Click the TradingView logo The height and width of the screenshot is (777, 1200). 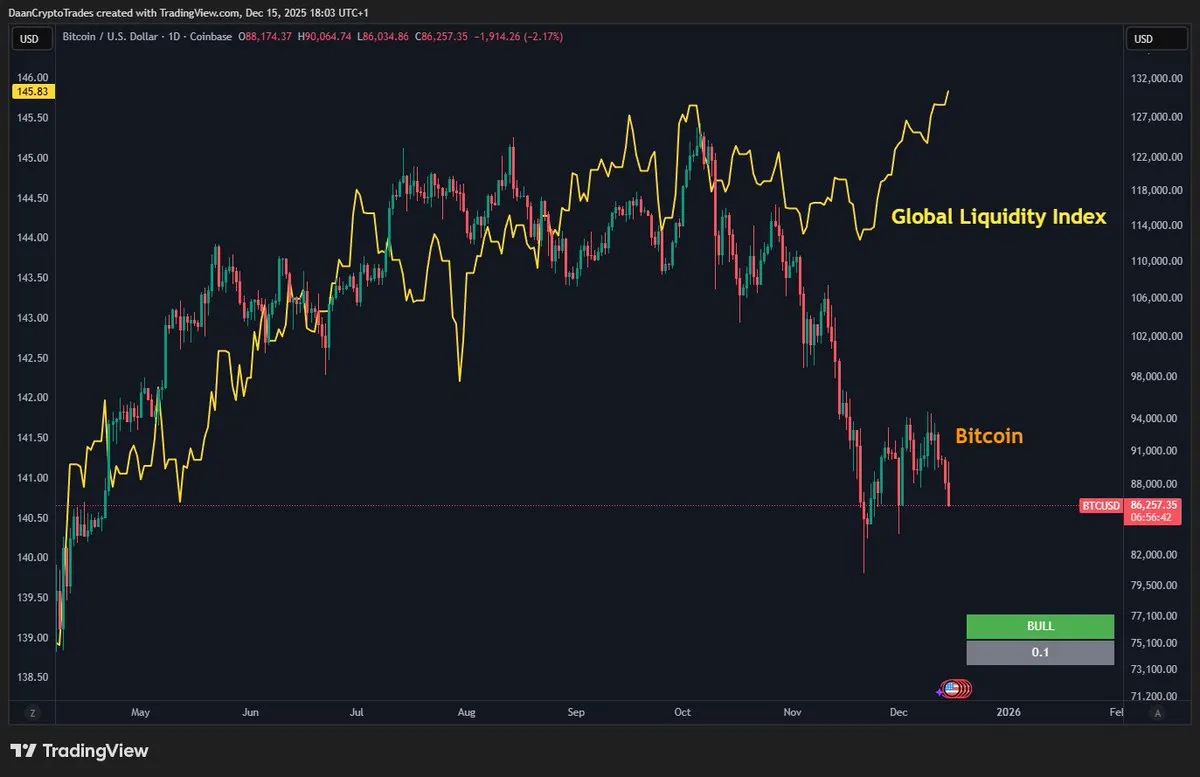pos(79,751)
